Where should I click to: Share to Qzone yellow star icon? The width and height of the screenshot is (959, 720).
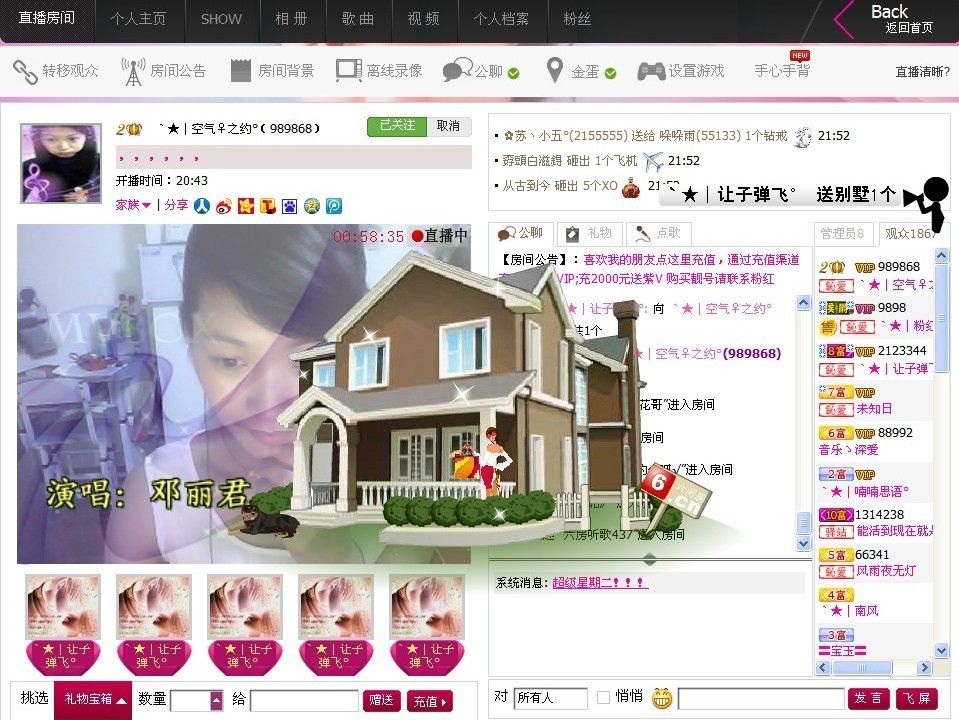pos(246,206)
